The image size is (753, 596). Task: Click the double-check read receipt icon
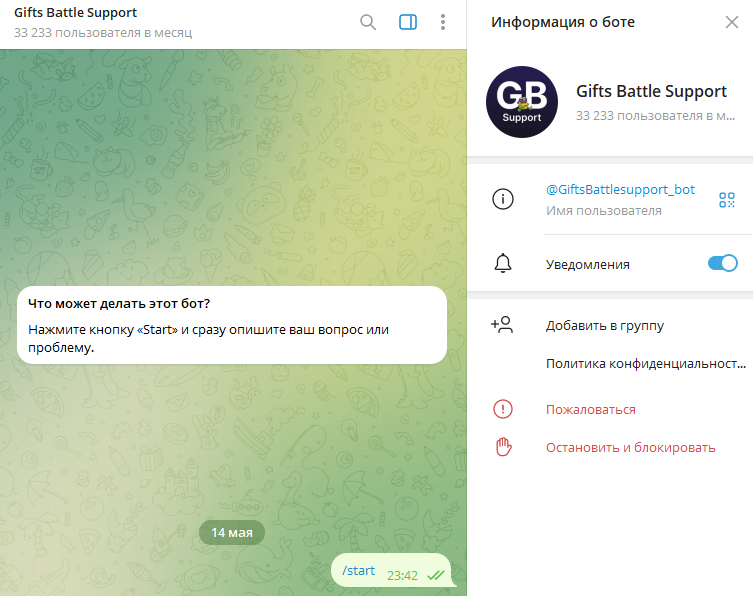(x=436, y=575)
